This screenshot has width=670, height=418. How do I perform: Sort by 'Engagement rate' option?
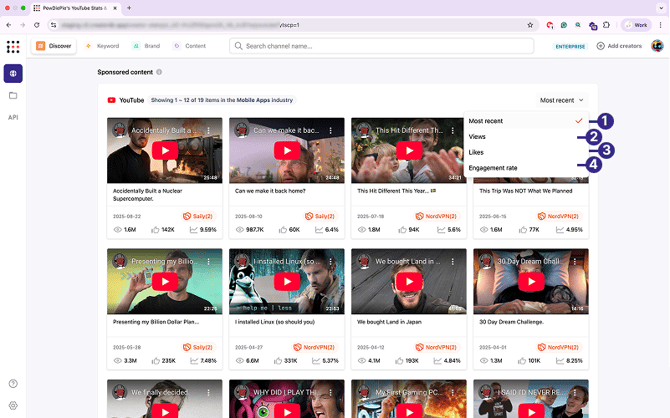494,168
